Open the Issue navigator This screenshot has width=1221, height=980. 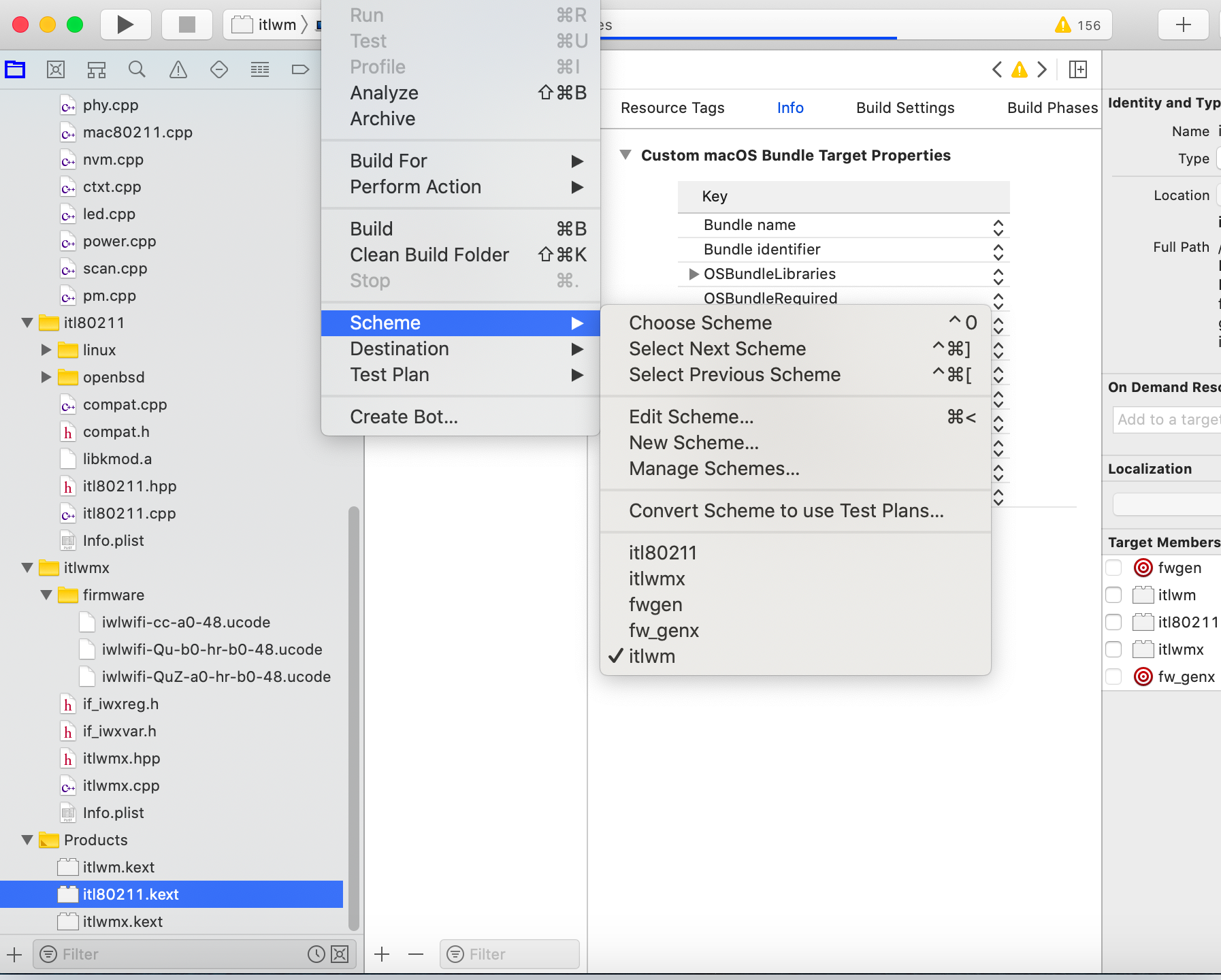pos(178,69)
